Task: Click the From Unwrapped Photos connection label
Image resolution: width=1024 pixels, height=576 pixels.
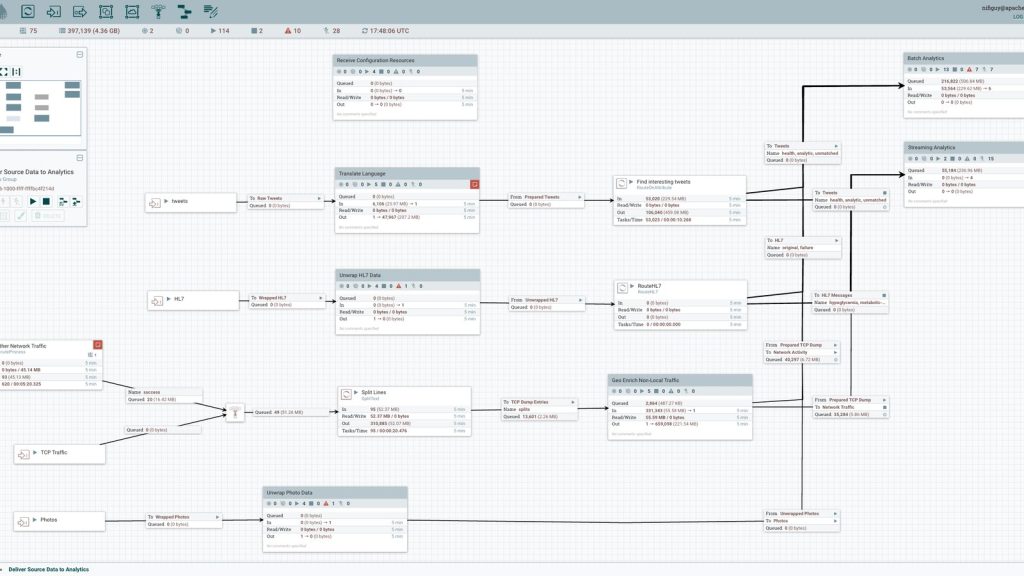Action: (x=801, y=520)
